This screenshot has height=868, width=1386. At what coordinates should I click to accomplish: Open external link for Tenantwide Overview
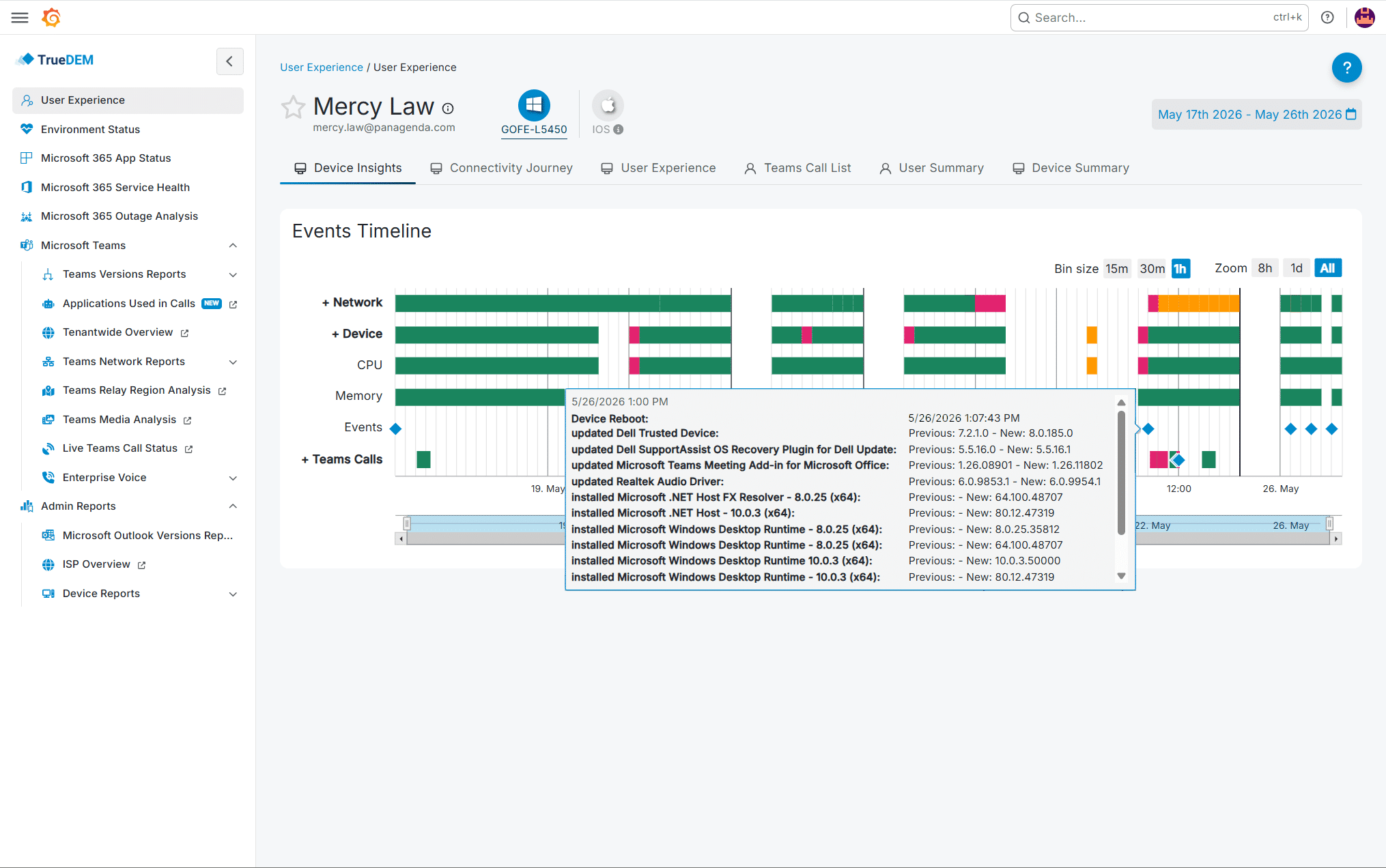[184, 333]
